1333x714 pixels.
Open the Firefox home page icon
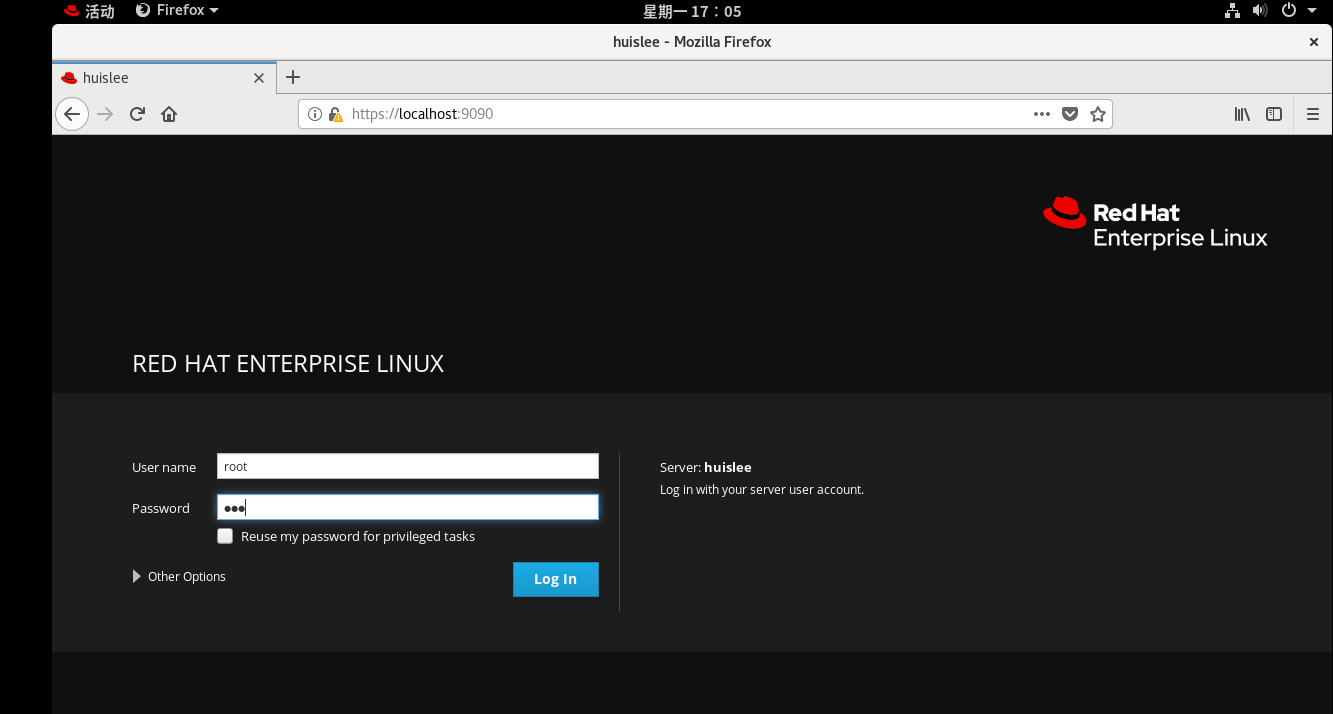click(169, 114)
